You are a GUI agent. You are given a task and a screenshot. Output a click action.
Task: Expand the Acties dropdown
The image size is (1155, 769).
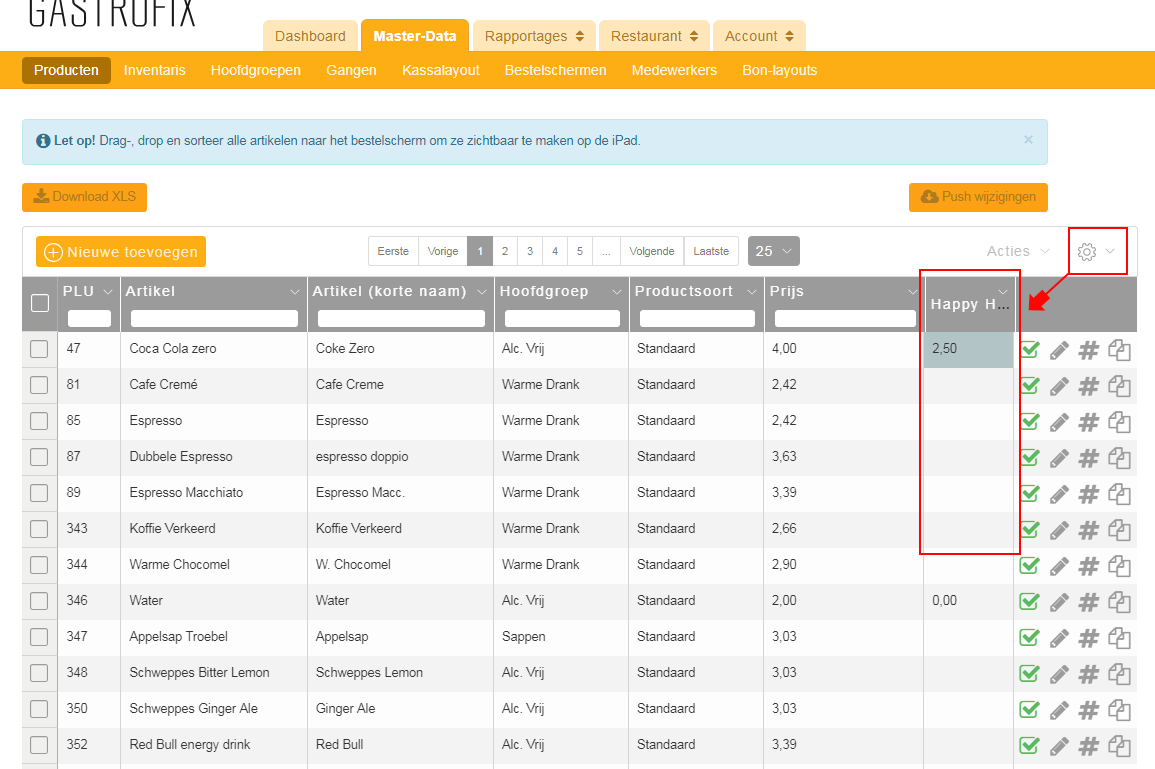[1018, 252]
